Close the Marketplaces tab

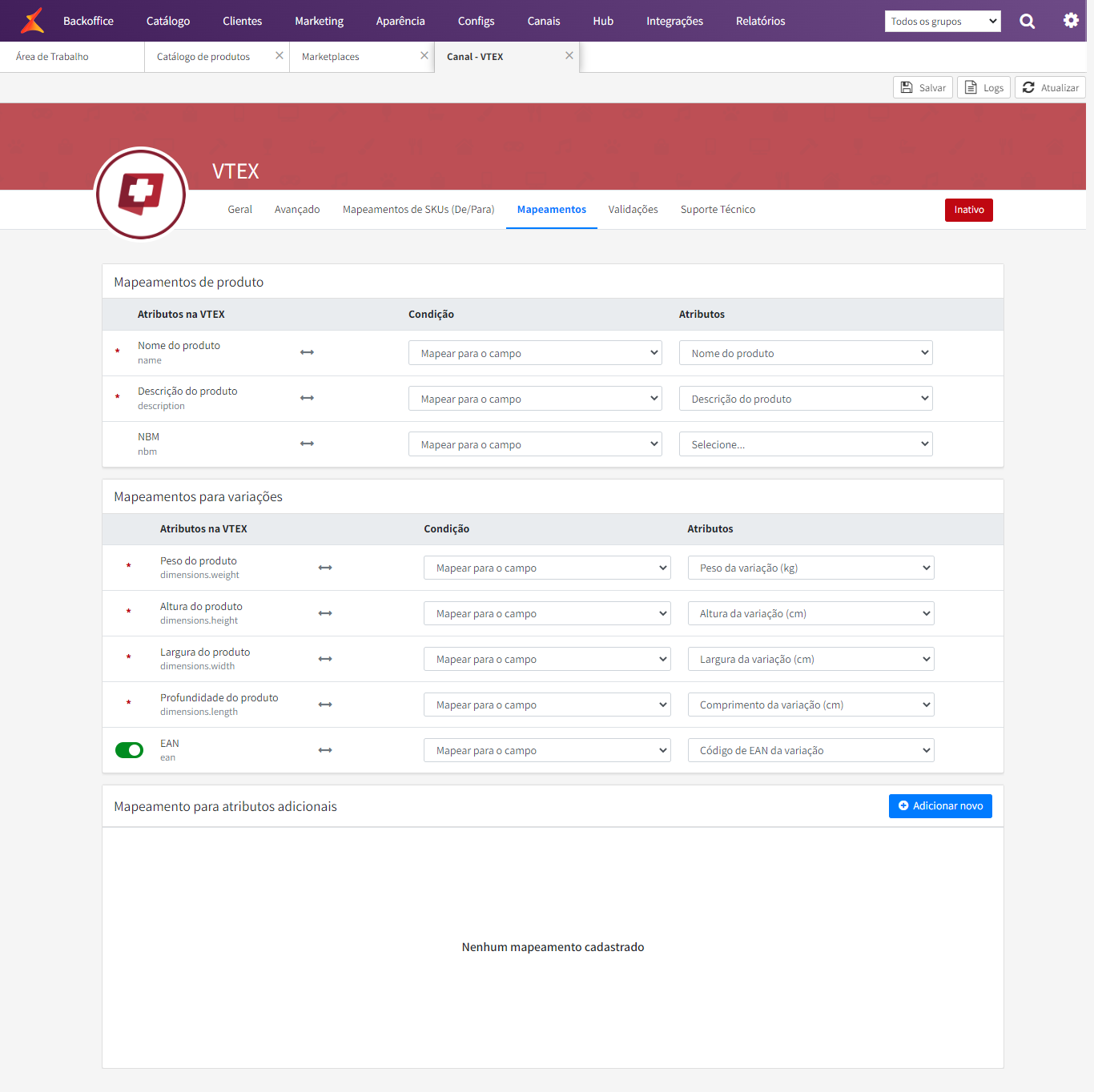pos(424,56)
